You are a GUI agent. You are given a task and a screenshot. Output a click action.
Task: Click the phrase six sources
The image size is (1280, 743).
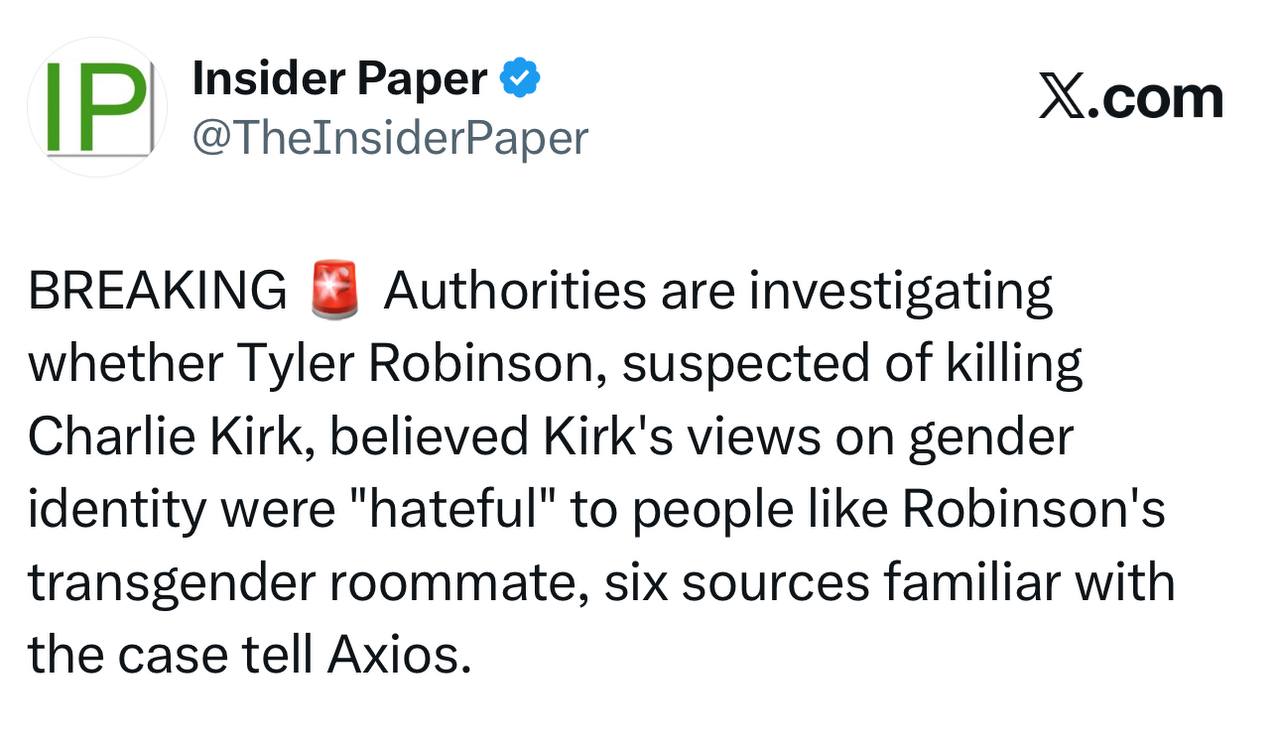click(x=737, y=584)
